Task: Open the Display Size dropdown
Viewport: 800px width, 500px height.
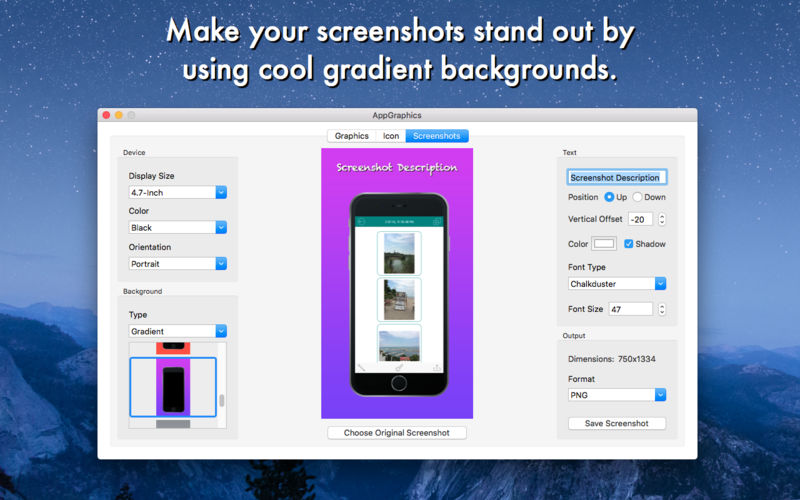Action: coord(178,192)
